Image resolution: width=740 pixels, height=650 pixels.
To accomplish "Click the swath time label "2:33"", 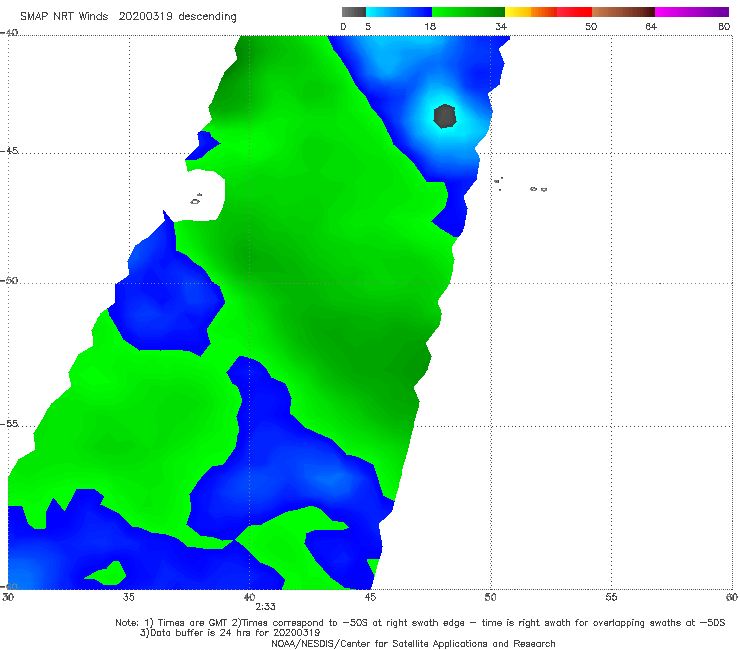I will click(x=265, y=607).
